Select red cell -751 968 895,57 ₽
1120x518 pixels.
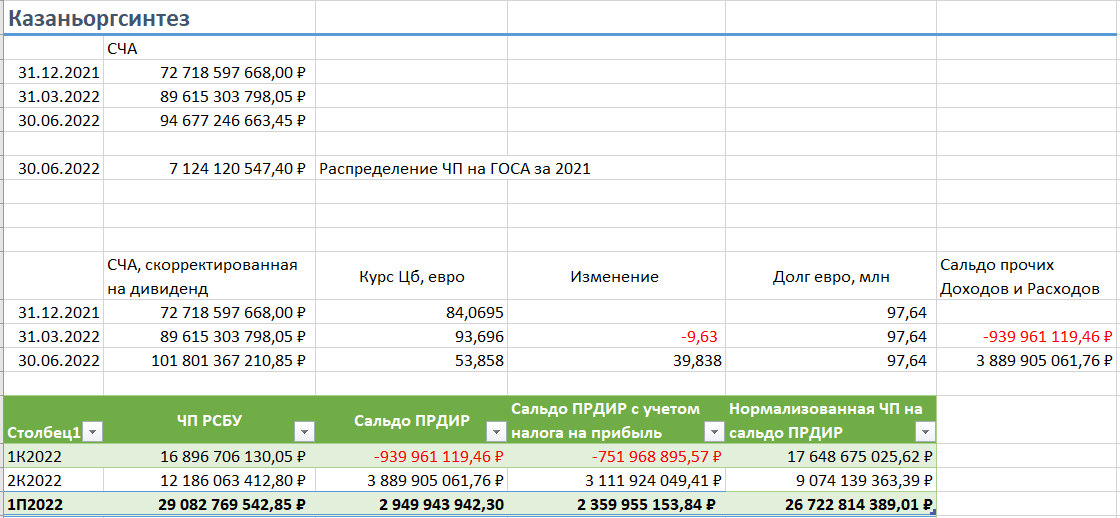616,456
